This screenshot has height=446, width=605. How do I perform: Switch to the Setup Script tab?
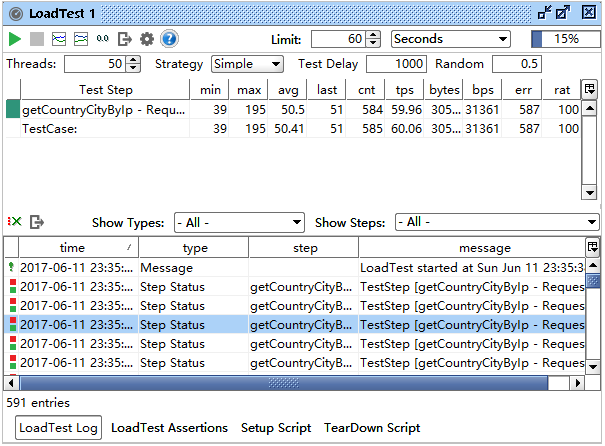tap(276, 427)
